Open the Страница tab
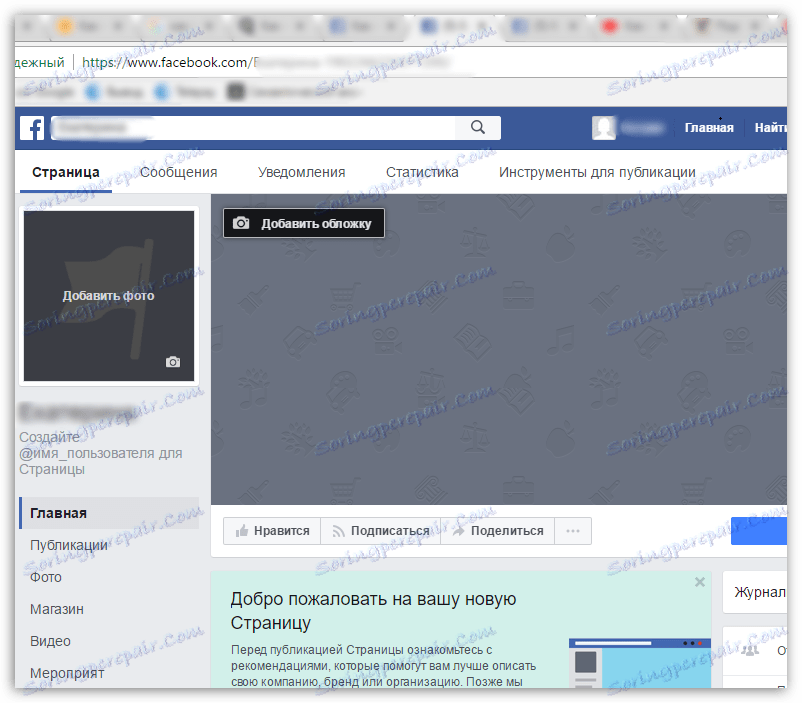 [65, 172]
